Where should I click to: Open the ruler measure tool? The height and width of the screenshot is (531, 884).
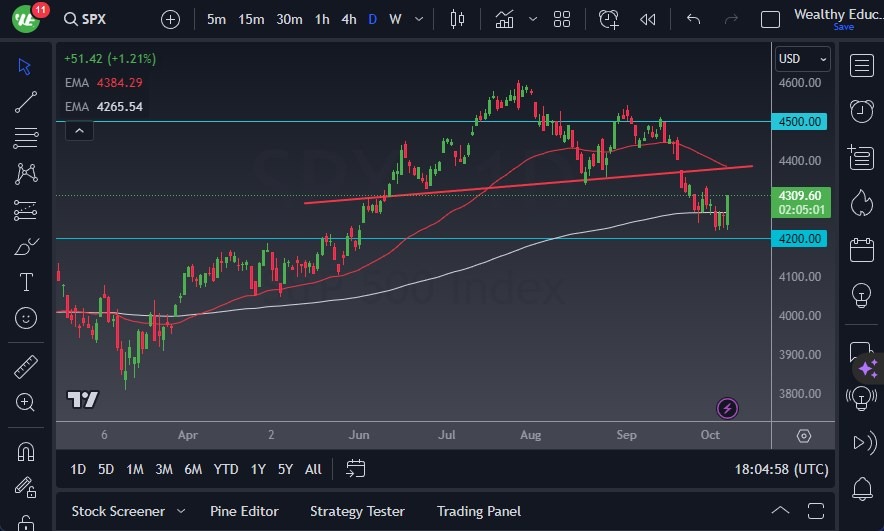26,366
